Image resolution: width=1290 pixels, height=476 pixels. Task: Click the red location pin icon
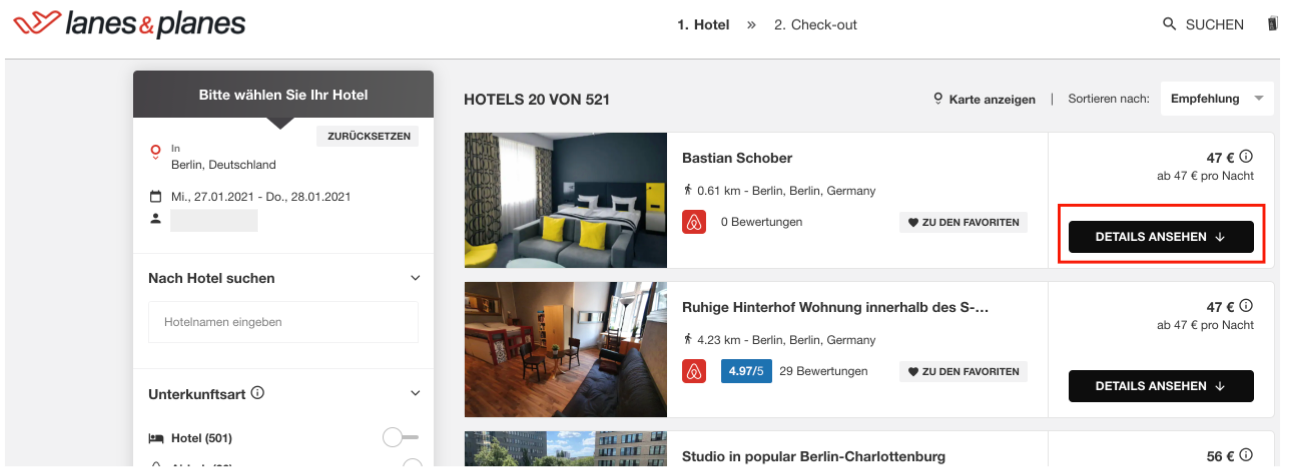[x=155, y=152]
